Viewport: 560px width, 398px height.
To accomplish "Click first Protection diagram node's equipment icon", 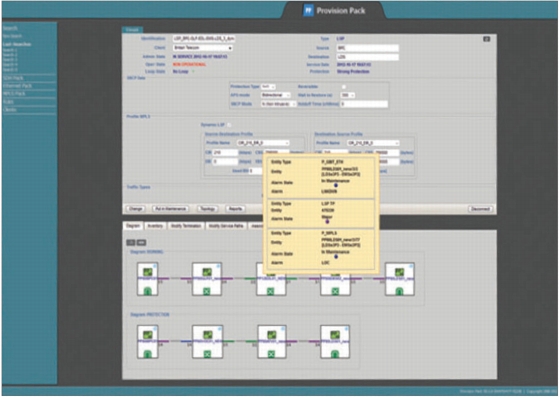I will 148,335.
